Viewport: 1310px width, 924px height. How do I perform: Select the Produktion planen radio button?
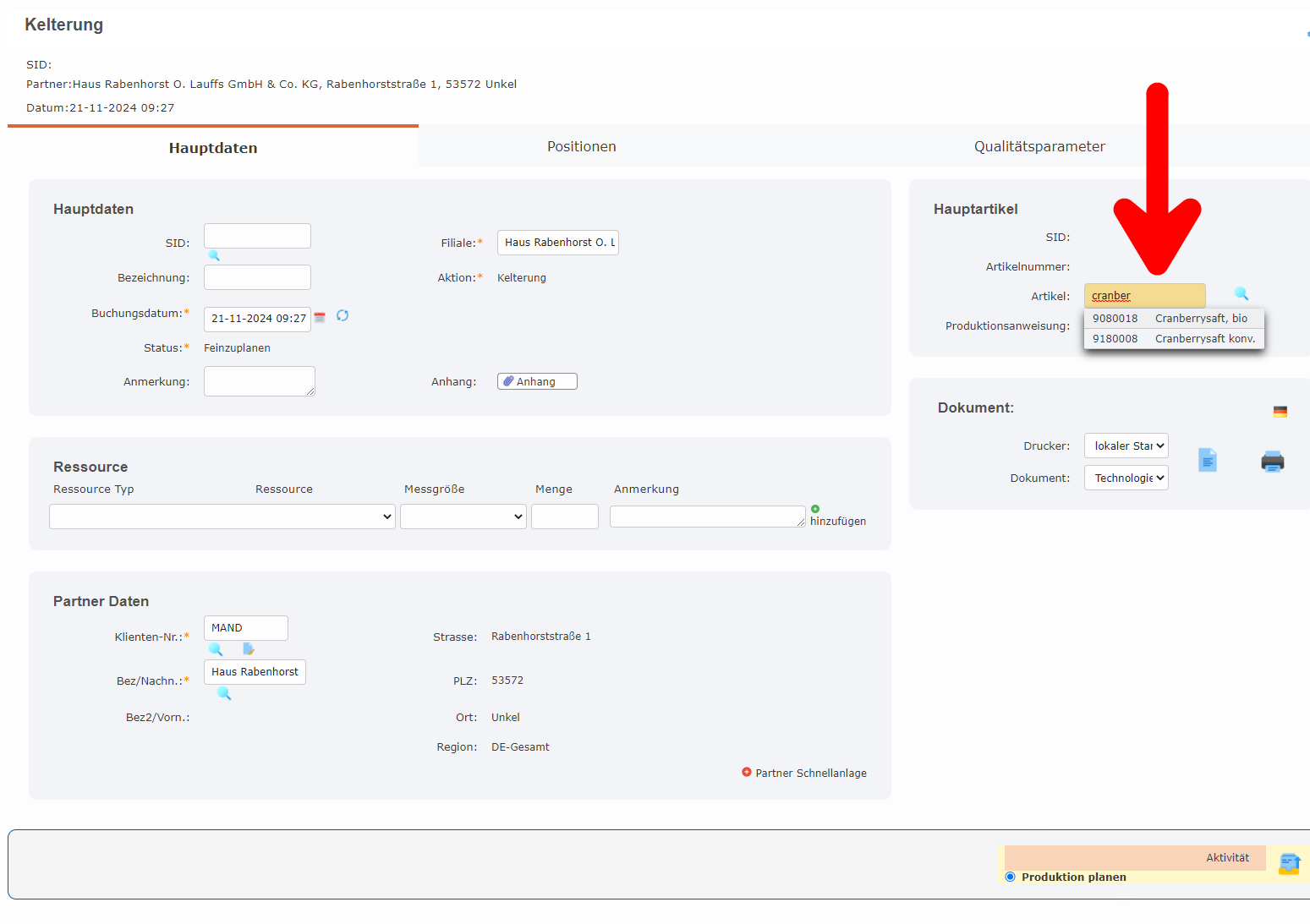click(x=1010, y=877)
